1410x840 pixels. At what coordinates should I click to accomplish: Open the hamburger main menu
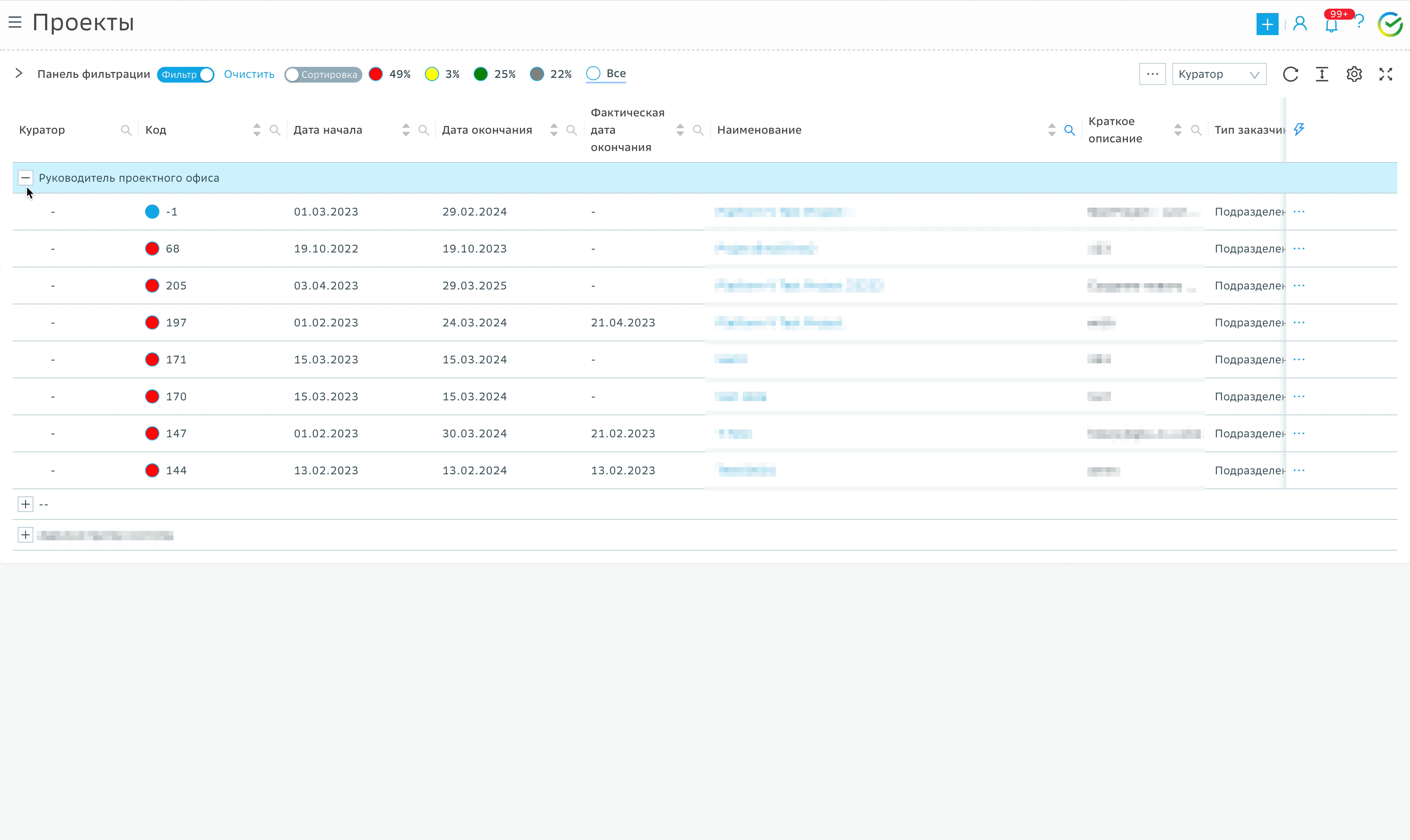(x=15, y=22)
